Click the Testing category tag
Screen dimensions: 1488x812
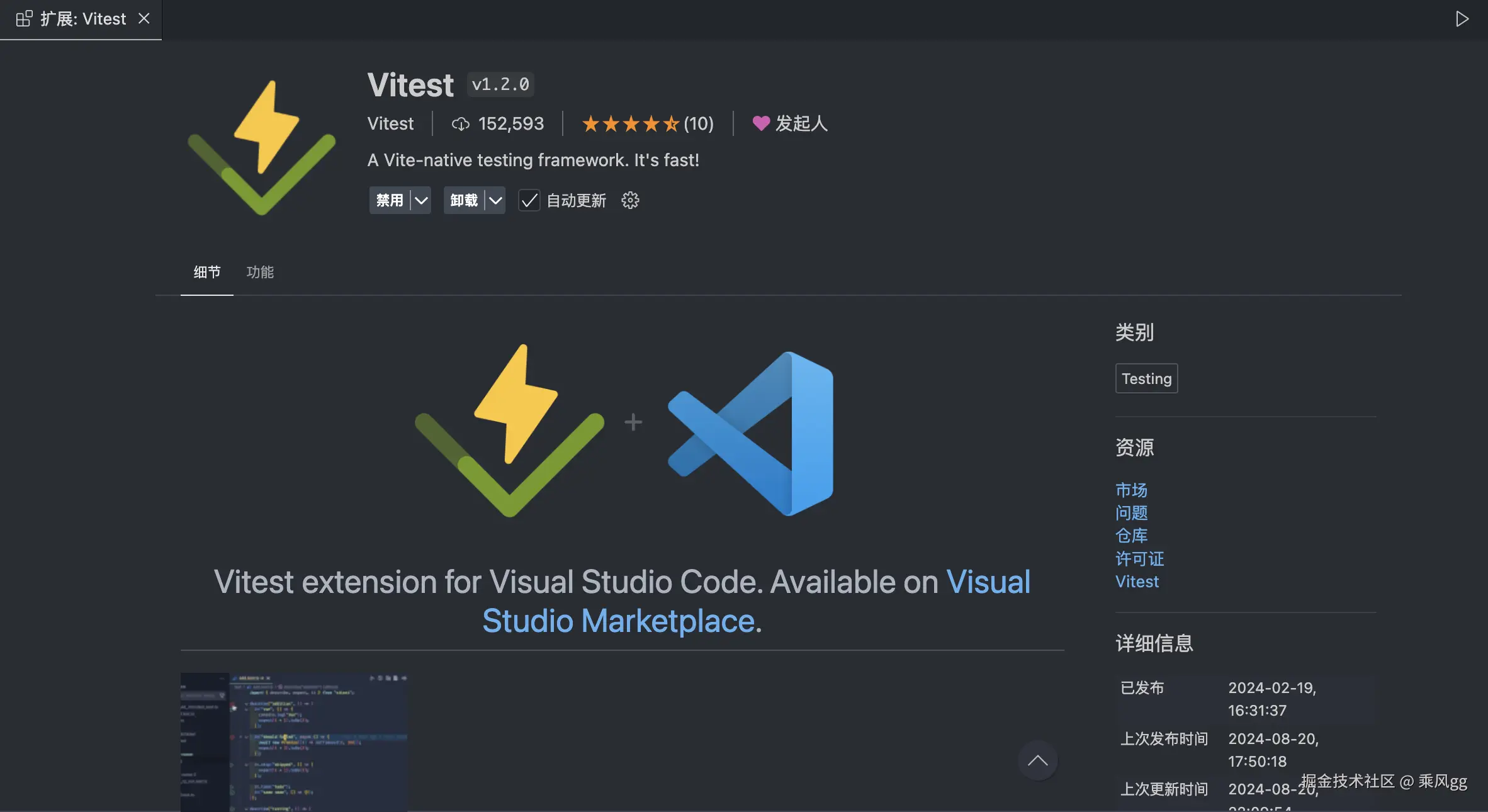pyautogui.click(x=1146, y=378)
